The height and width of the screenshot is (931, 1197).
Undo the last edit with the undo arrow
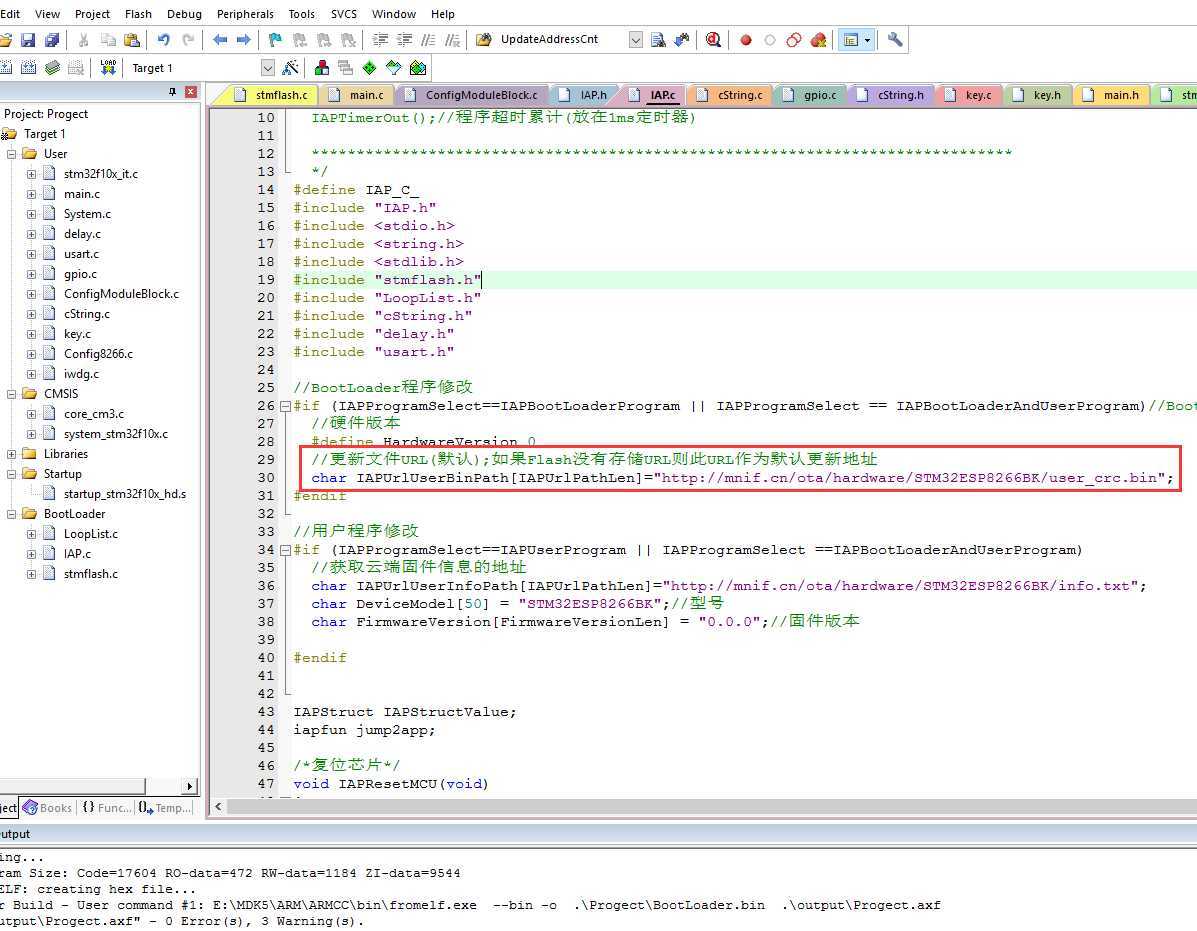pos(163,40)
